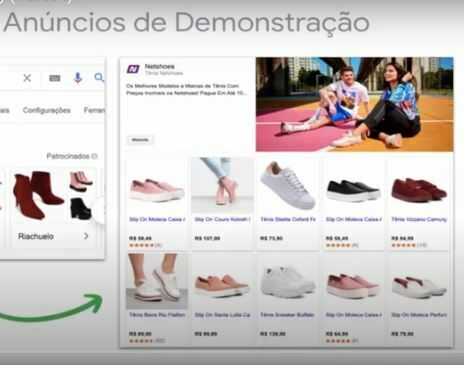This screenshot has height=365, width=464.
Task: Click the Tênis Vizzano Camurça title link
Action: click(419, 219)
